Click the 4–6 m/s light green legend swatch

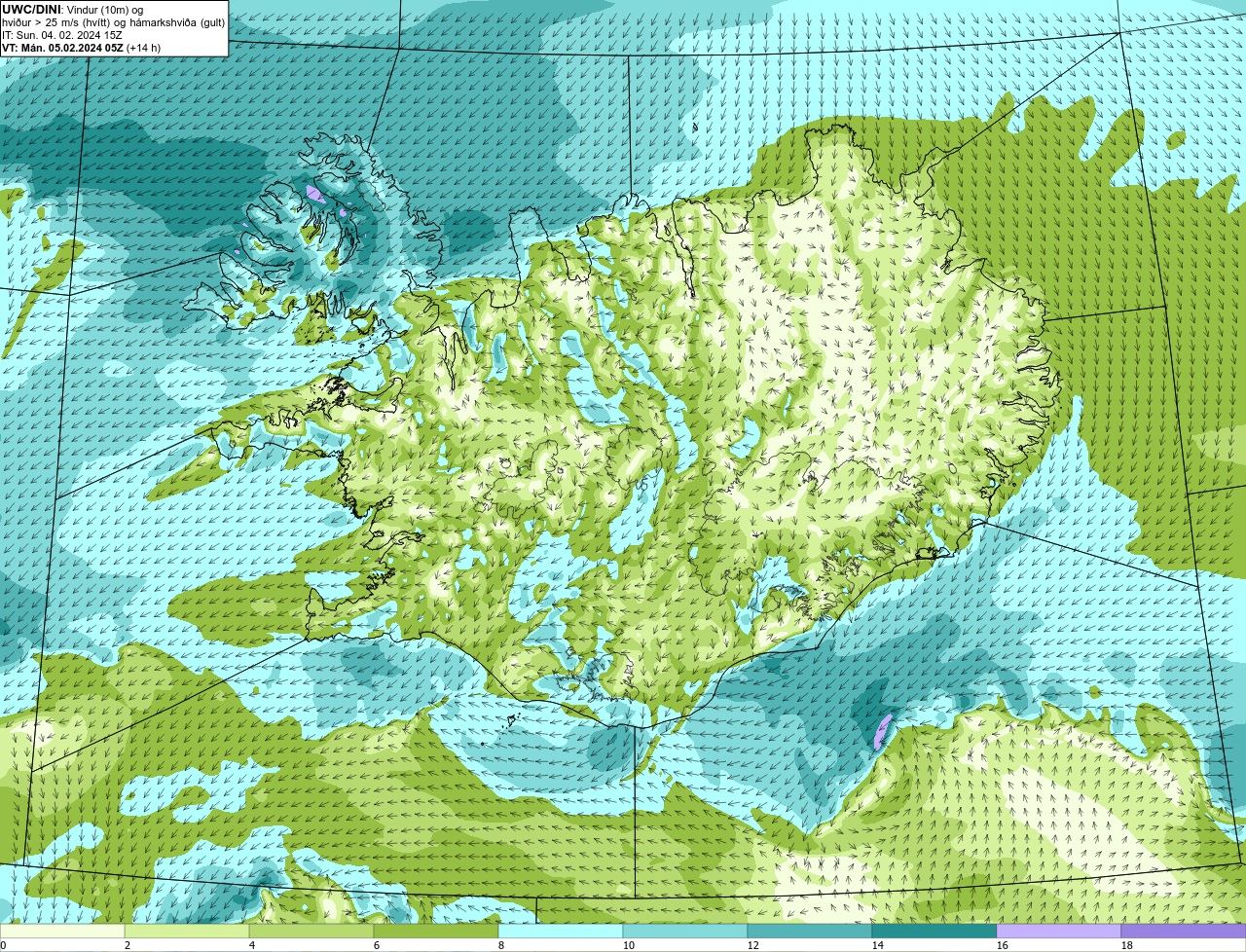[311, 931]
